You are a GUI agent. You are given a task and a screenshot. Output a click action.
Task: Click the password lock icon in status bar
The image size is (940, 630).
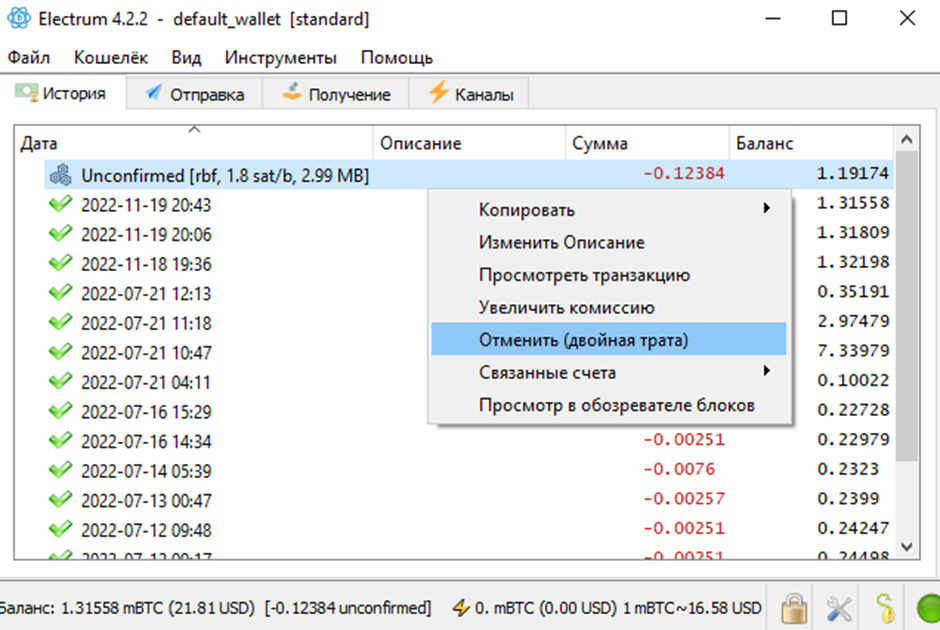(794, 608)
